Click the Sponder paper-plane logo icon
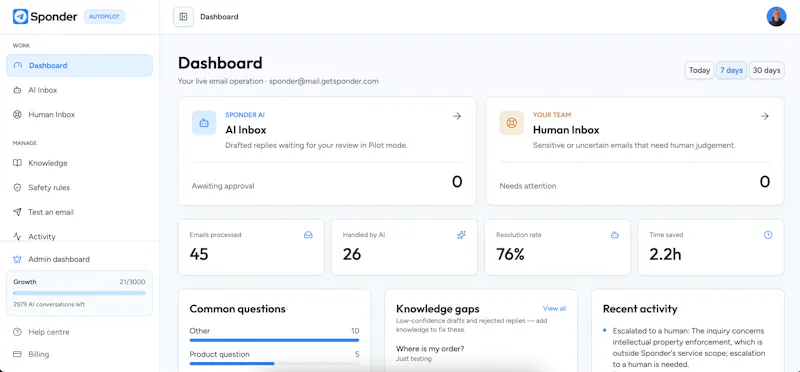Viewport: 800px width, 372px height. pos(20,17)
